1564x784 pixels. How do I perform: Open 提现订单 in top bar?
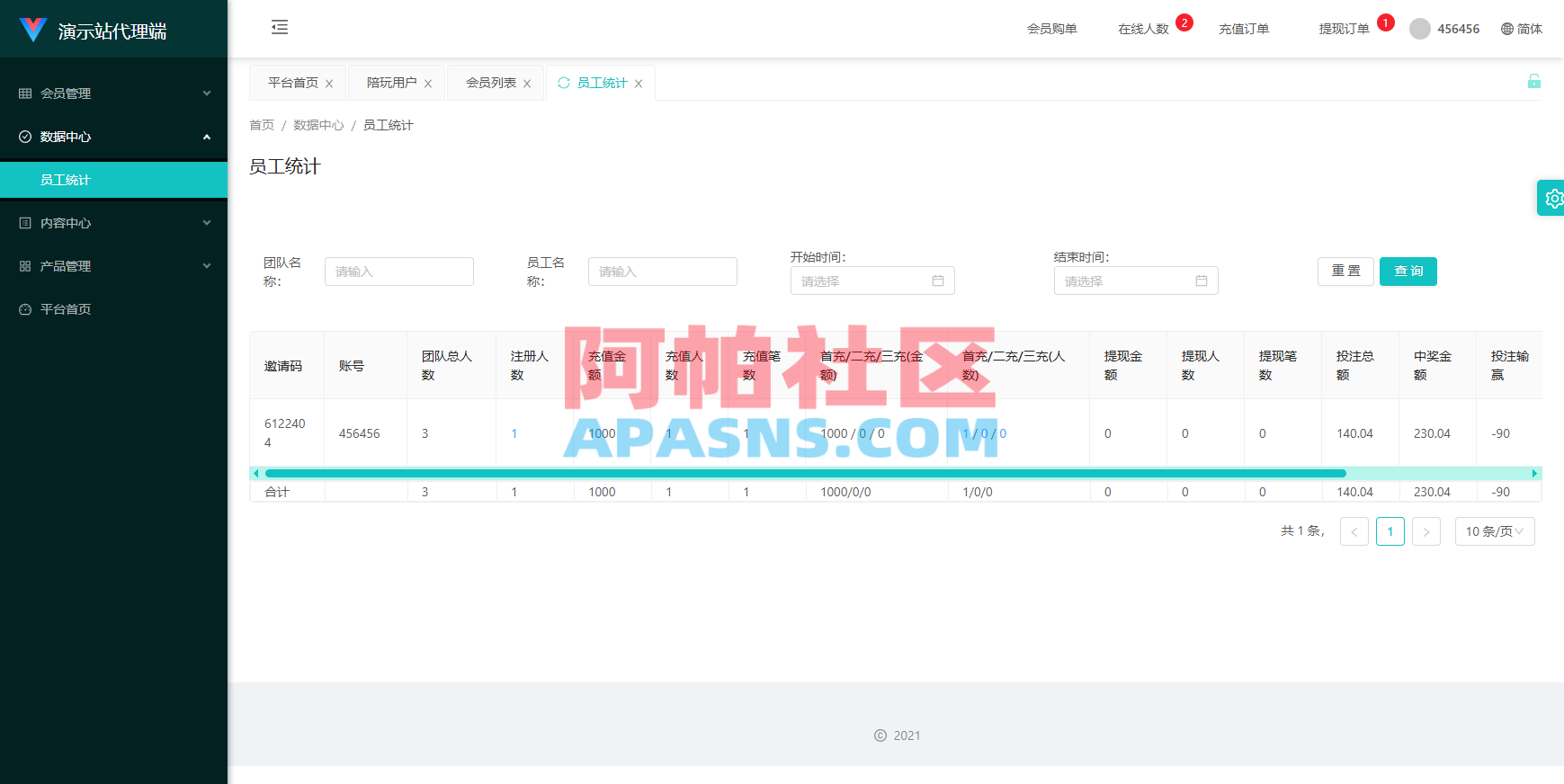(x=1344, y=29)
